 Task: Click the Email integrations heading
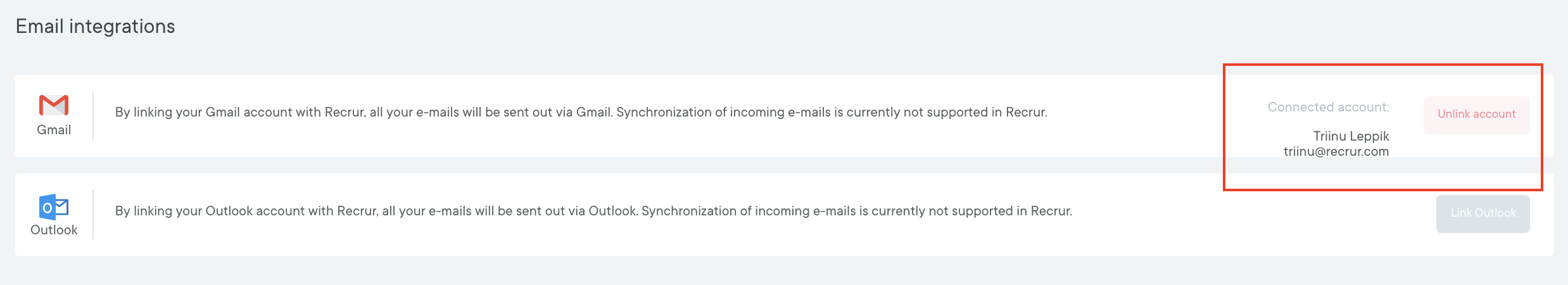point(95,27)
